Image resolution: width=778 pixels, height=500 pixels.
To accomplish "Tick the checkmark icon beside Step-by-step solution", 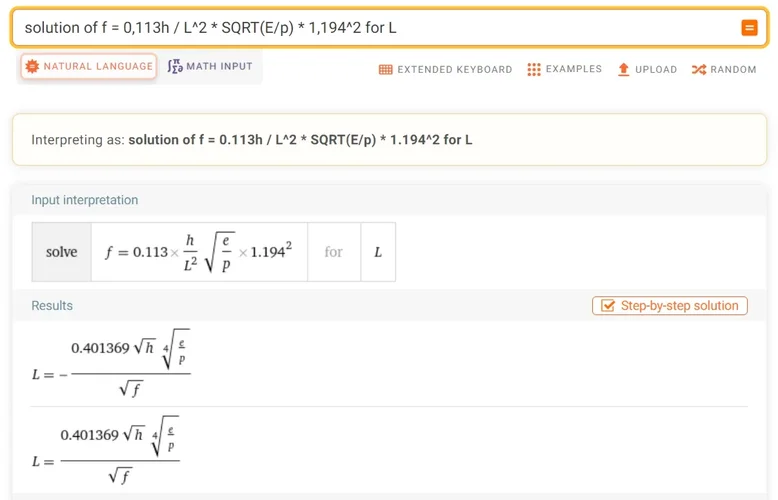I will (606, 306).
